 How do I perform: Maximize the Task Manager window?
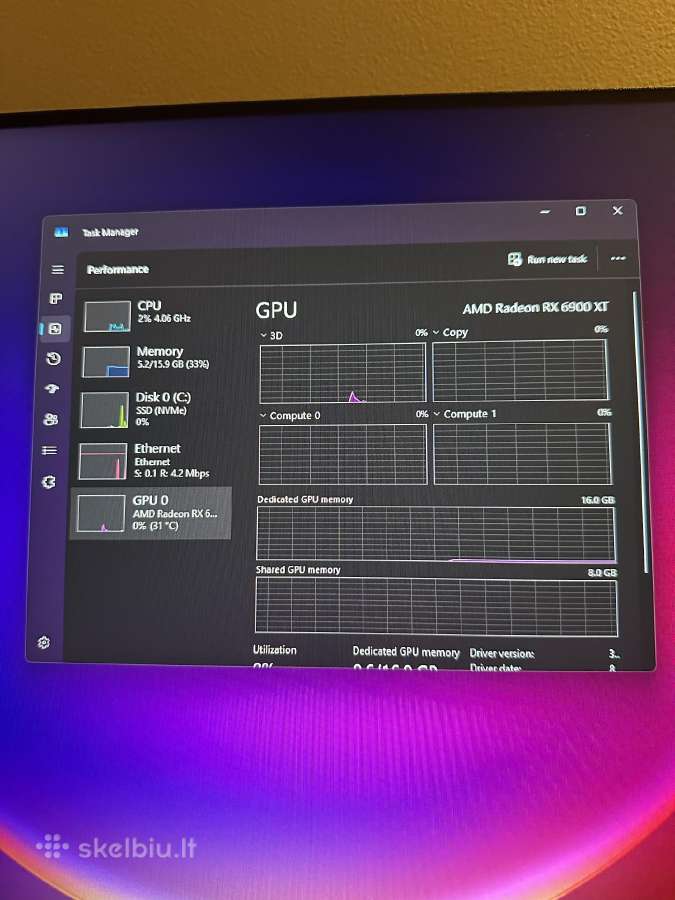click(581, 211)
